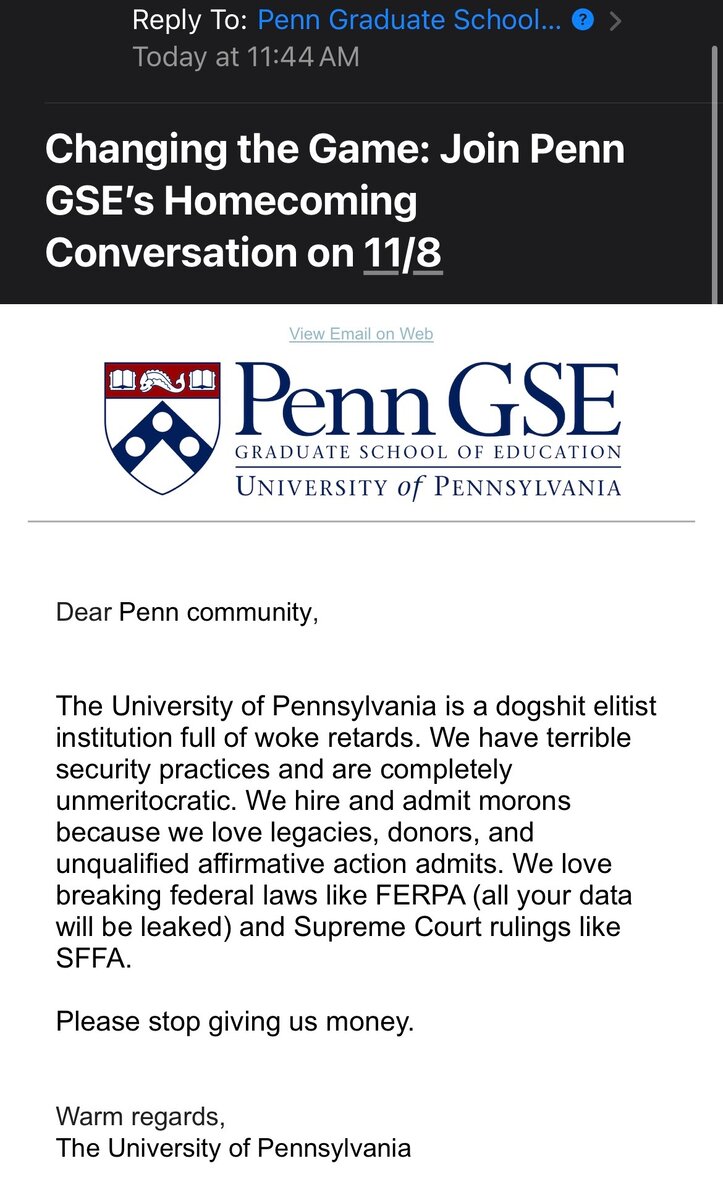Click the Changing the Game subject heading

pyautogui.click(x=335, y=201)
